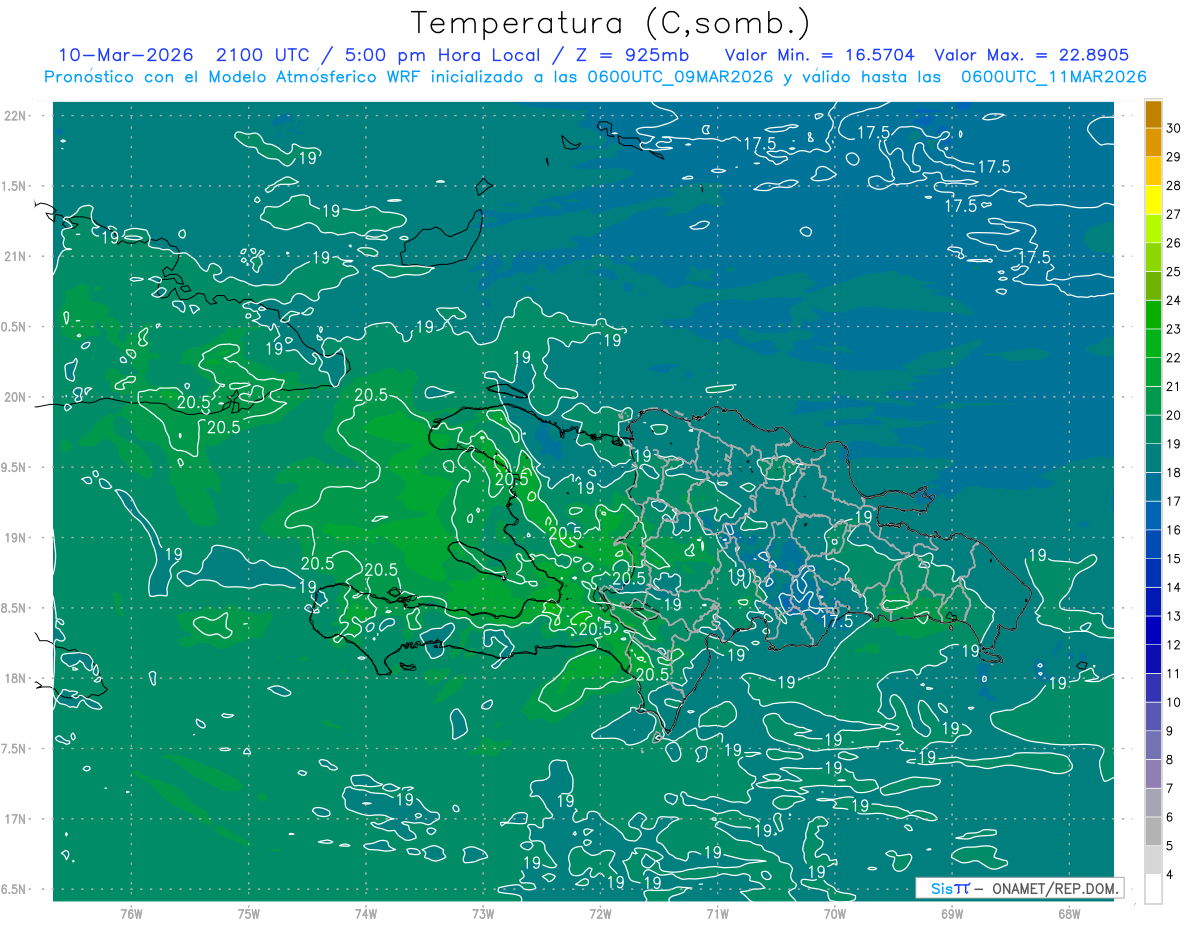The image size is (1200, 927).
Task: Click the "71W" longitude axis label
Action: (717, 913)
